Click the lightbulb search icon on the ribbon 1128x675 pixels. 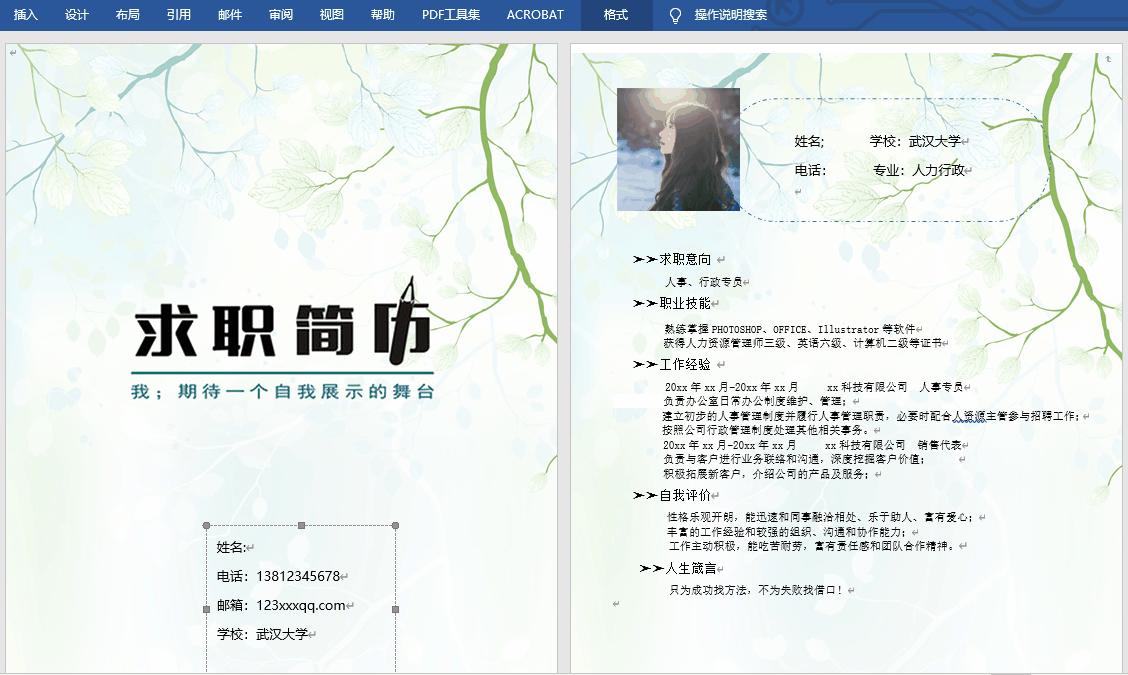[x=675, y=15]
